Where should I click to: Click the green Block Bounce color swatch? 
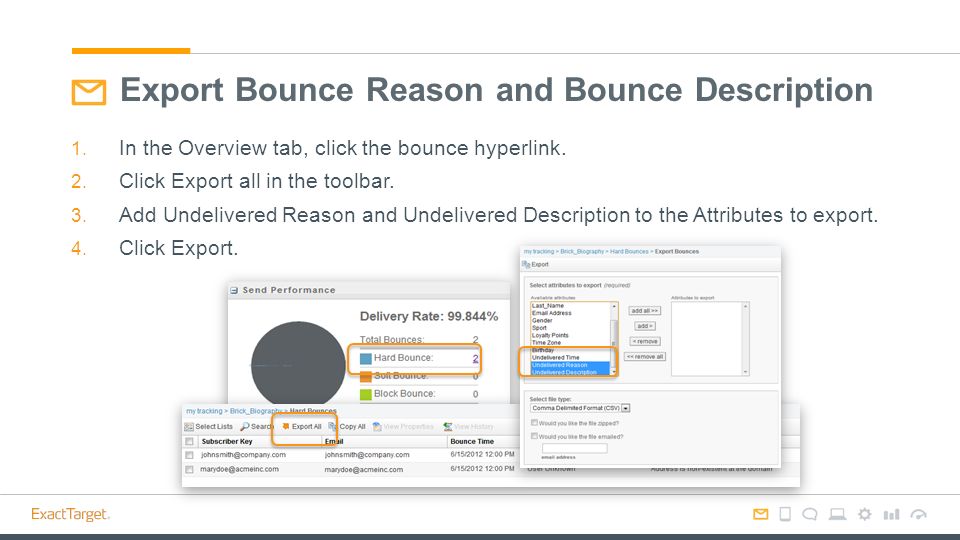tap(366, 394)
